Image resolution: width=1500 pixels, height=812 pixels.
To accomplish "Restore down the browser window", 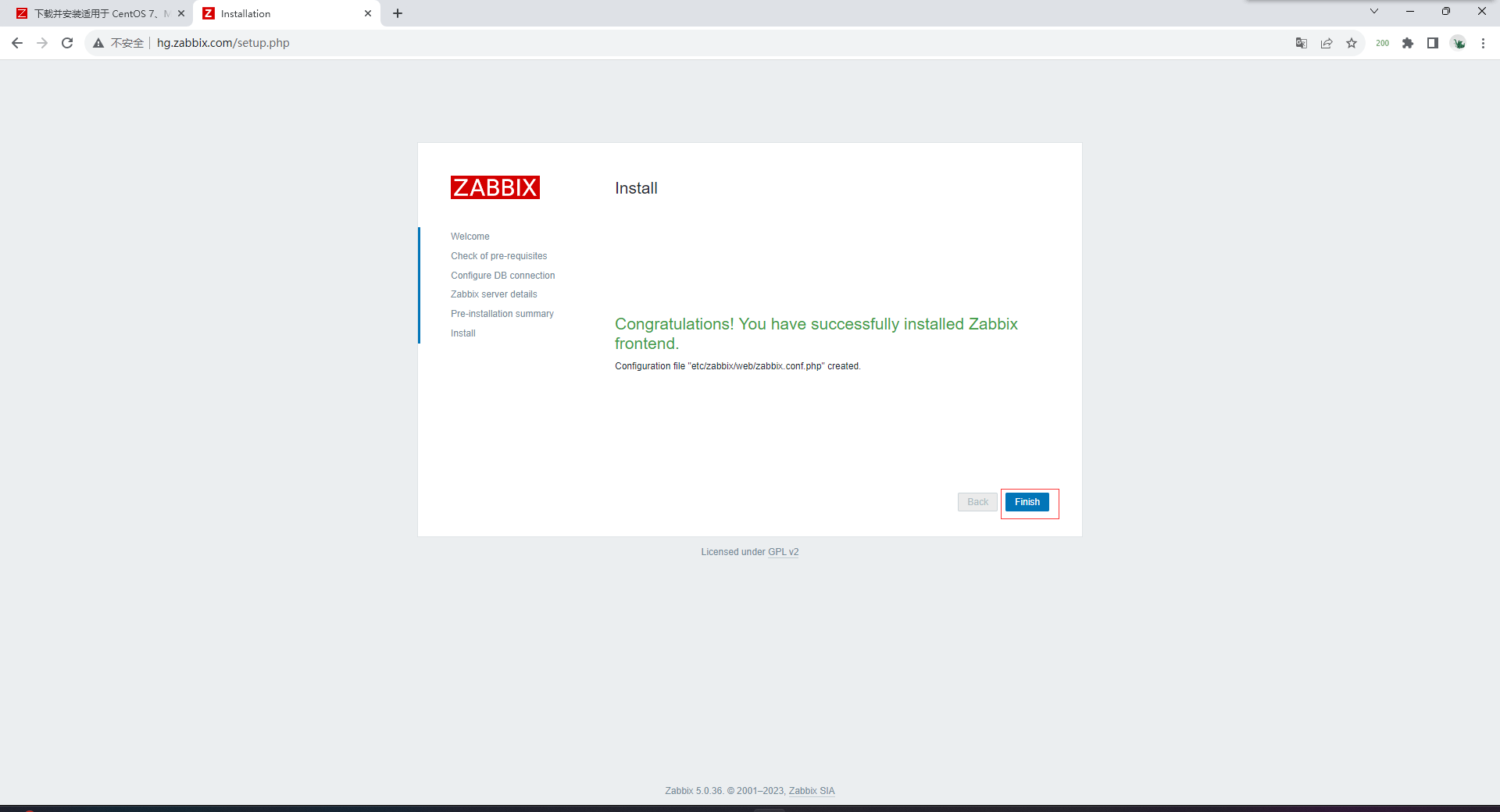I will (1446, 11).
